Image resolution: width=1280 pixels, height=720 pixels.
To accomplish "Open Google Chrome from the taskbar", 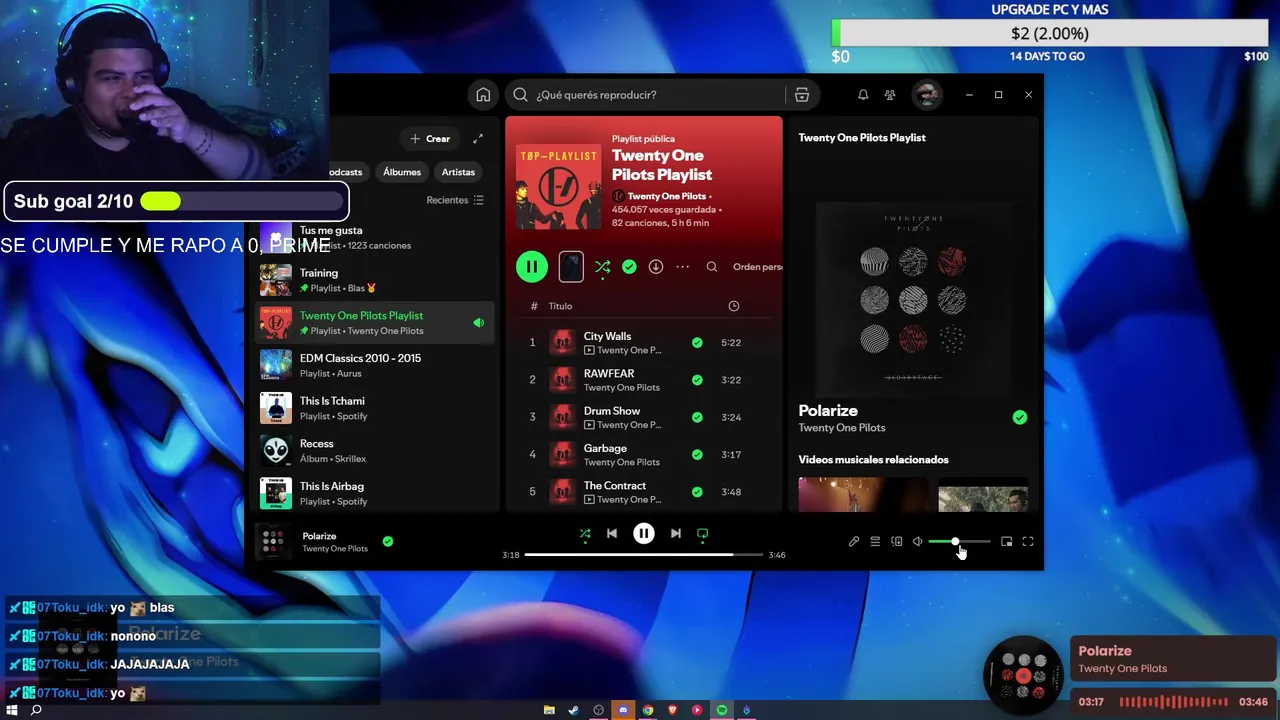I will coord(648,710).
